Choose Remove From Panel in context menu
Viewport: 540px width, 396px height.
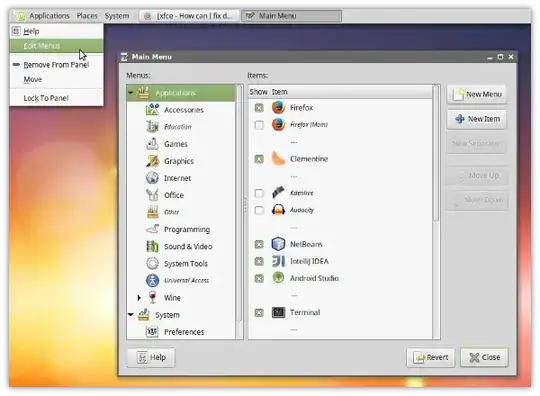pyautogui.click(x=56, y=65)
